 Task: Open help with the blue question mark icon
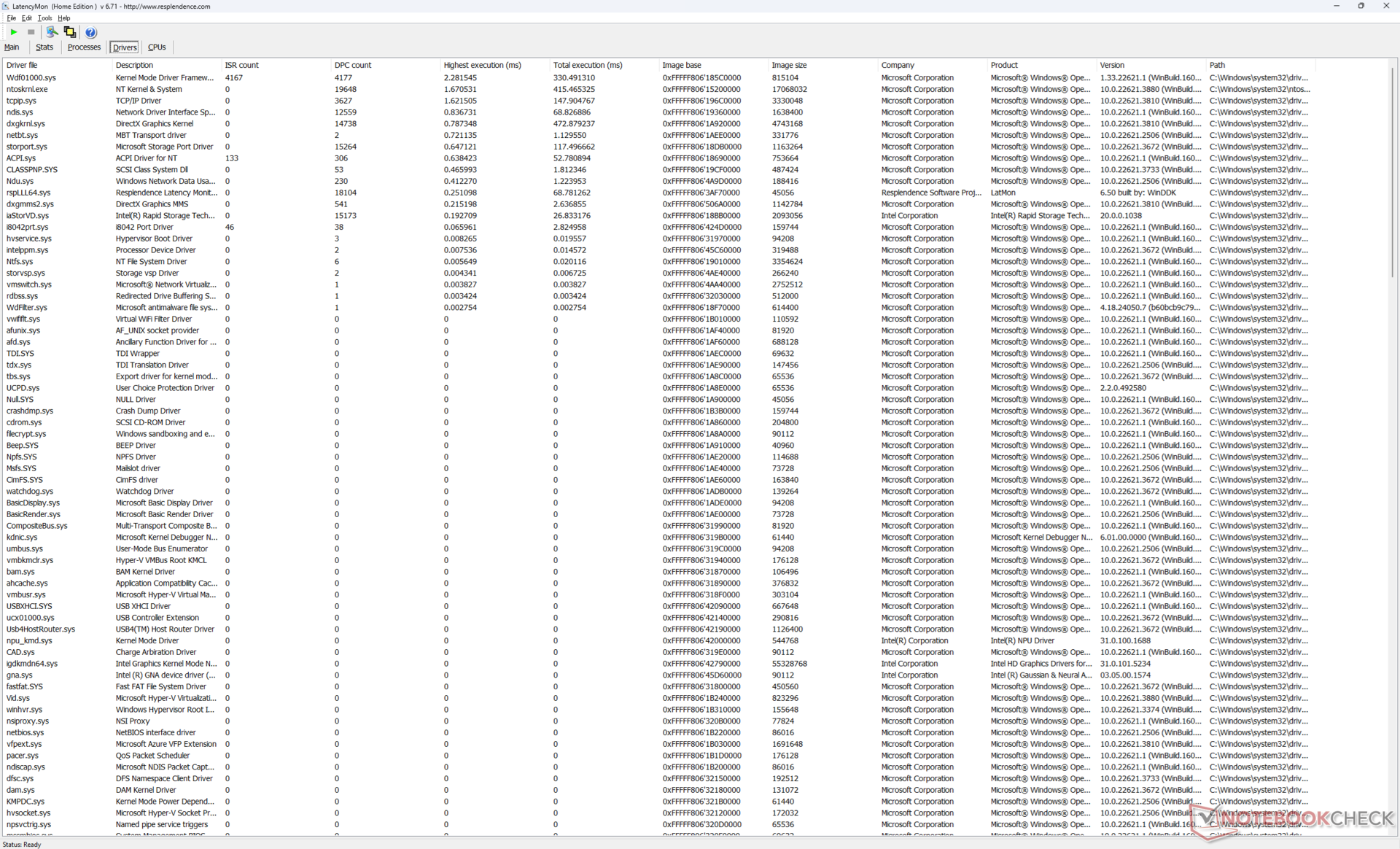pyautogui.click(x=90, y=32)
